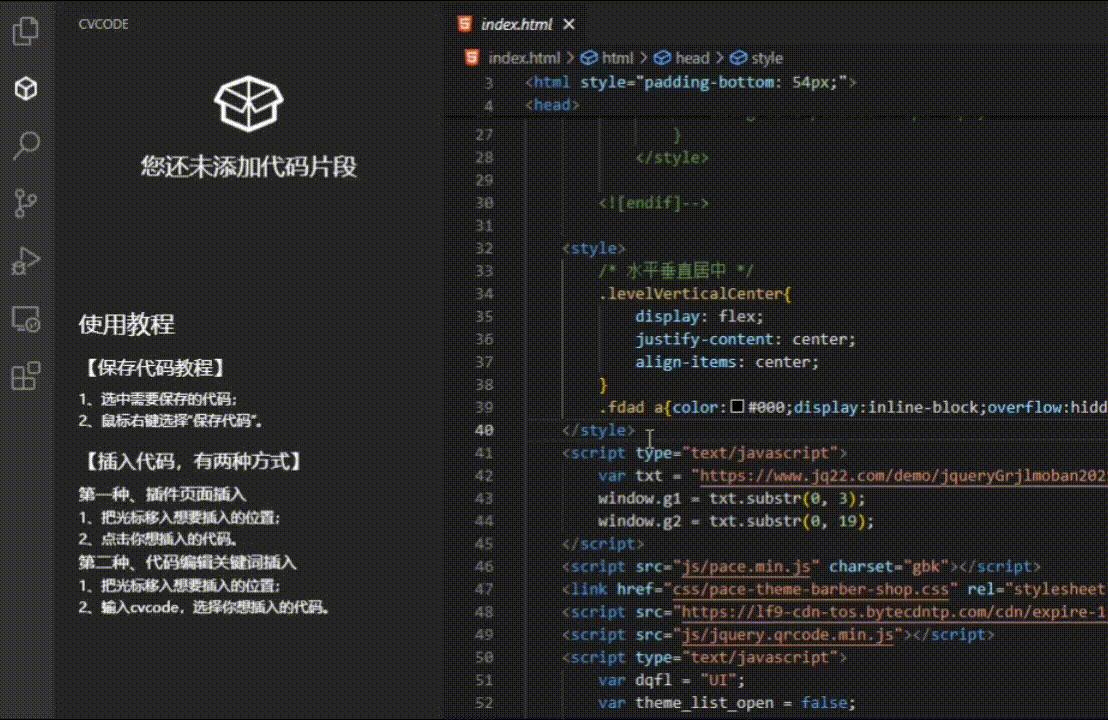Open the Explorer files icon in activity bar
Screen dimensions: 1108x720
pyautogui.click(x=25, y=30)
